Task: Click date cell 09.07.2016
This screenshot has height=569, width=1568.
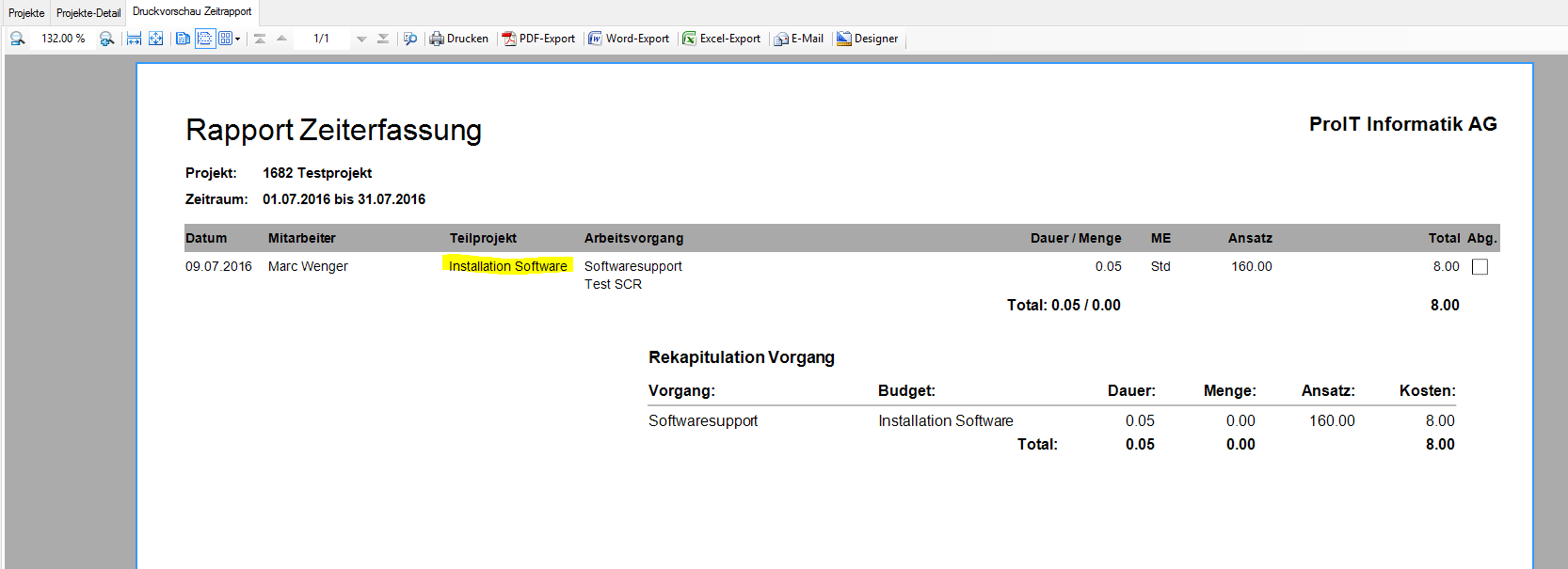Action: (218, 266)
